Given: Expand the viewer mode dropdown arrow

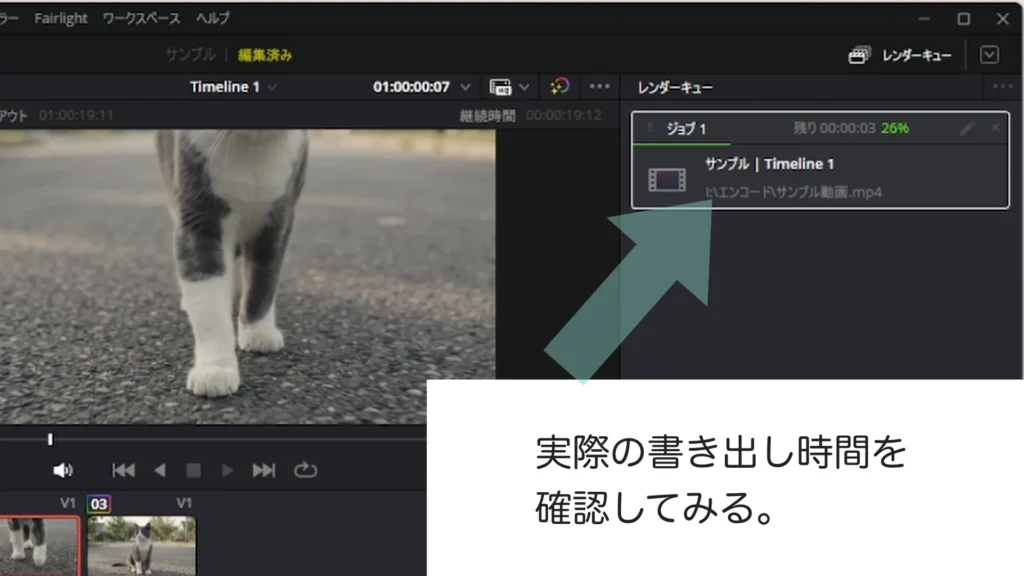Looking at the screenshot, I should click(524, 87).
